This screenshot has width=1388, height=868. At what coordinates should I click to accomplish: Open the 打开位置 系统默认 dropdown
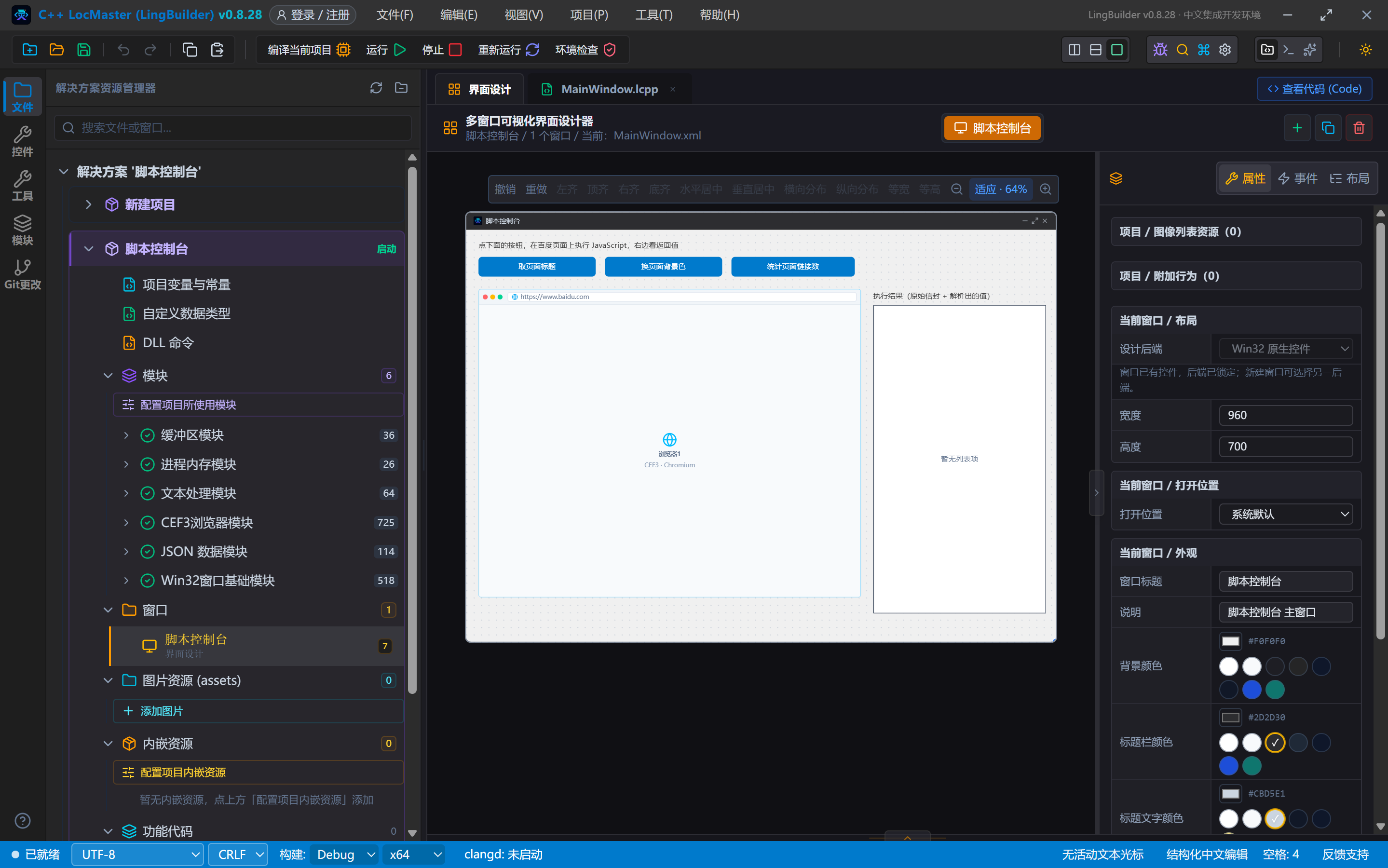click(1286, 515)
